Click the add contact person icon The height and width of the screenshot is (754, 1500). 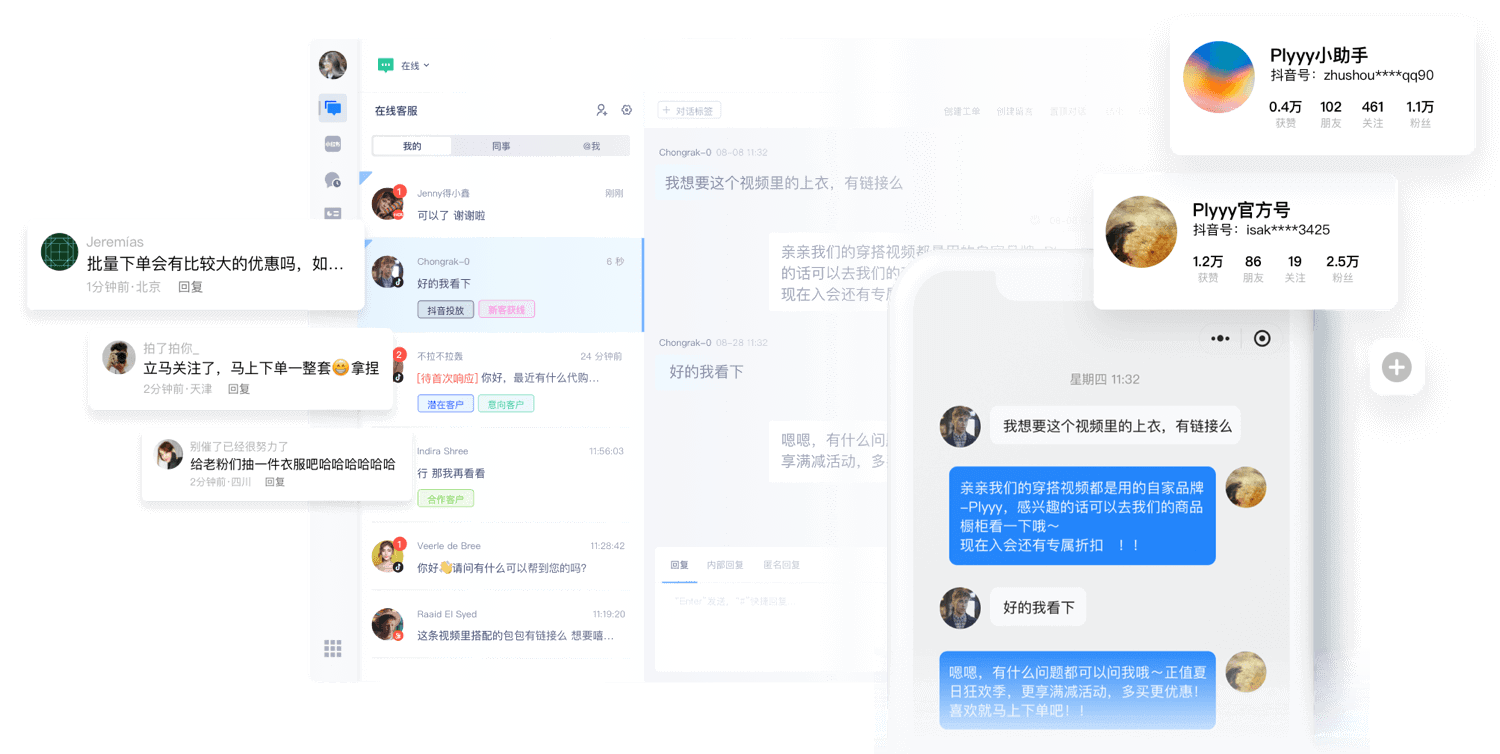[x=601, y=110]
